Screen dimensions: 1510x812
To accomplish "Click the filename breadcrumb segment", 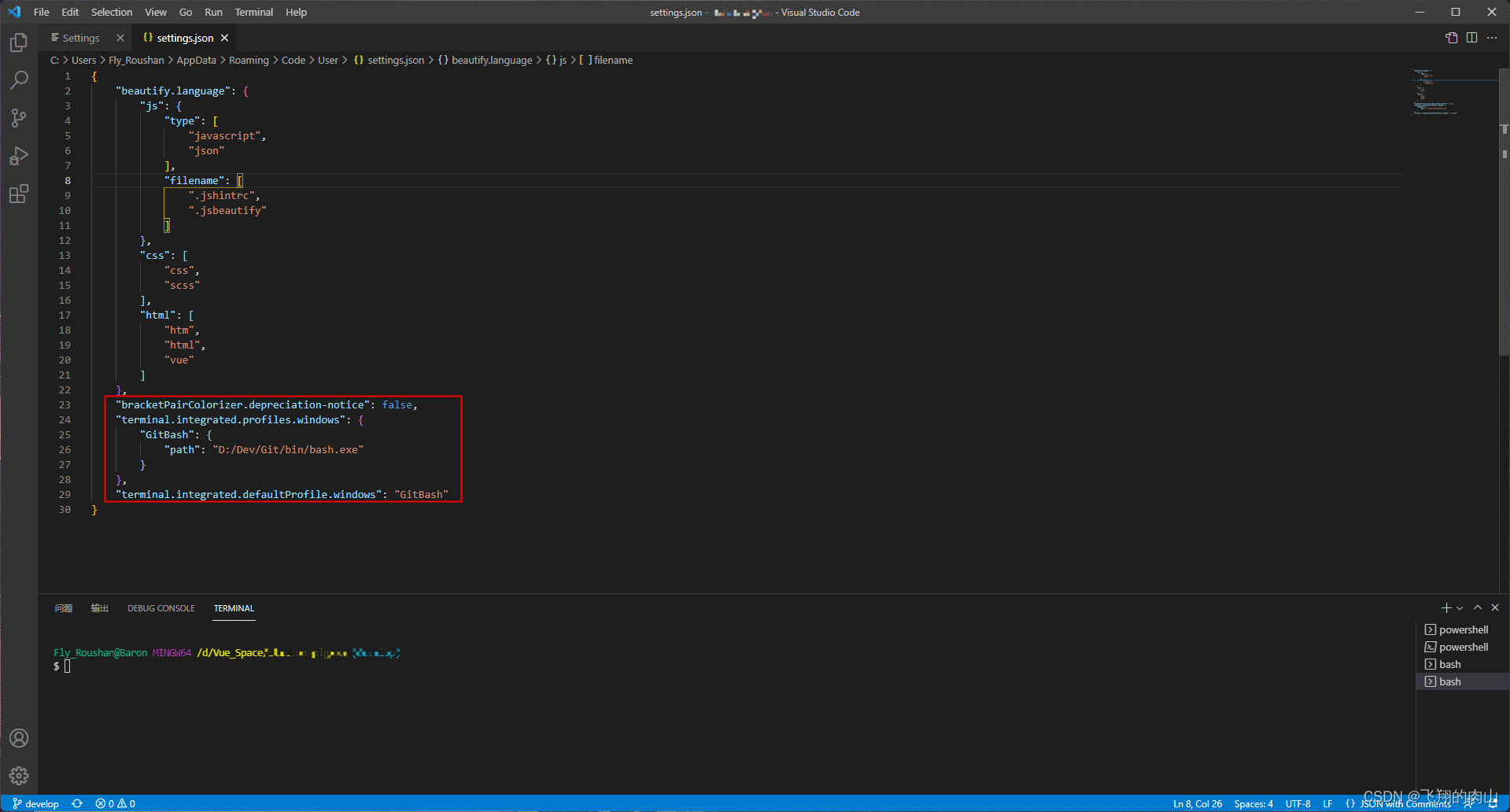I will point(607,61).
